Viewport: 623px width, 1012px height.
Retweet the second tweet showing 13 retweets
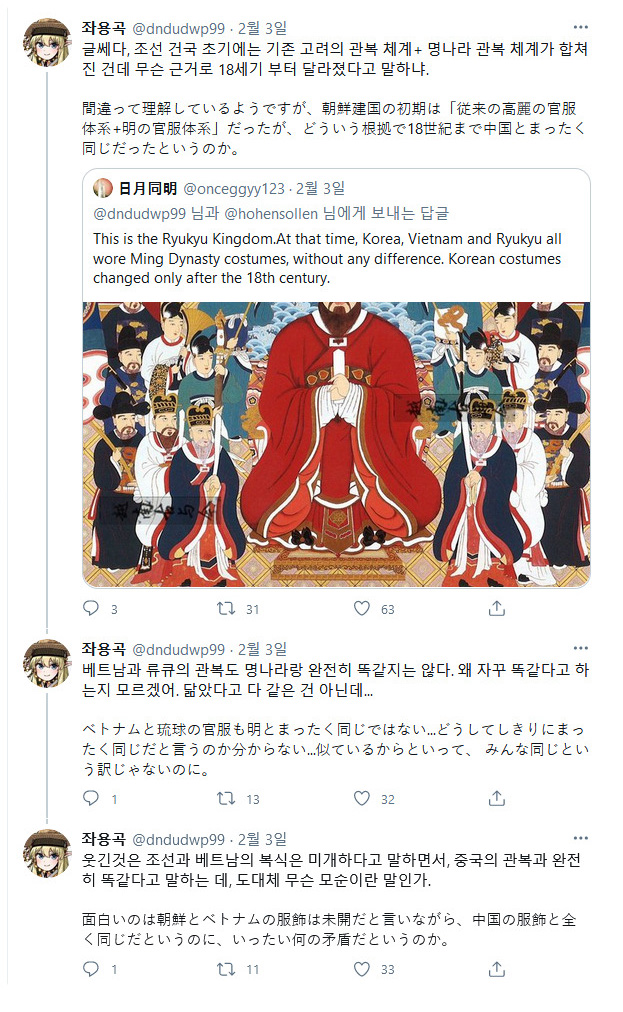click(x=225, y=798)
